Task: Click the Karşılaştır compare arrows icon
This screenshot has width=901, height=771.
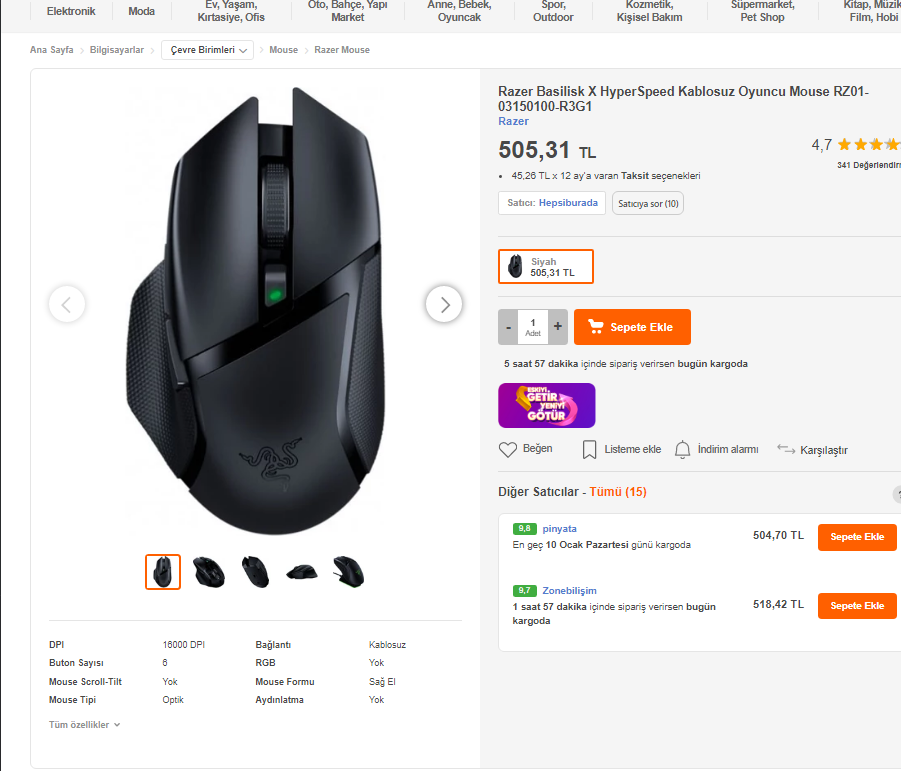Action: pos(786,449)
